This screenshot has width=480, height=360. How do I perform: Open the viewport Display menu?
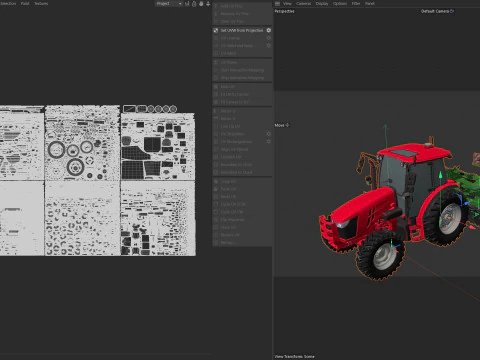(322, 3)
